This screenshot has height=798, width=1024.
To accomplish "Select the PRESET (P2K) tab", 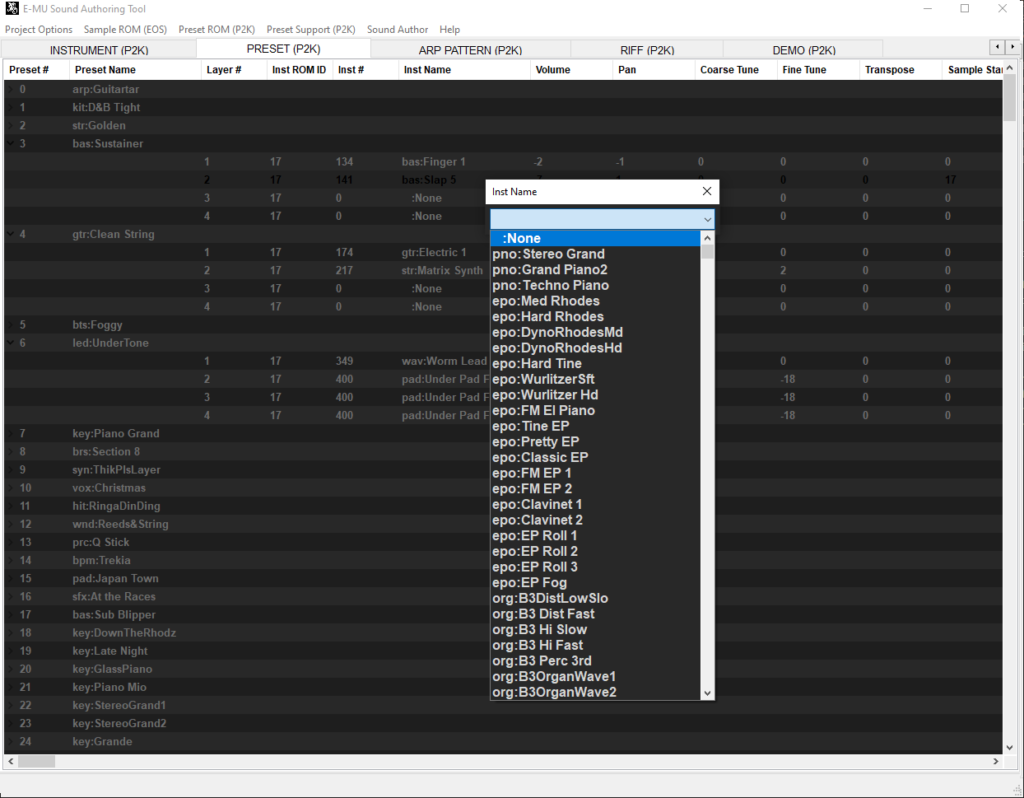I will click(x=283, y=49).
